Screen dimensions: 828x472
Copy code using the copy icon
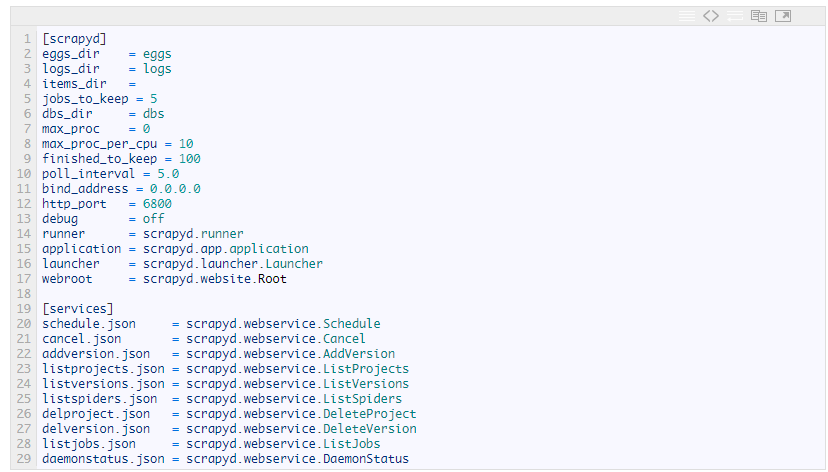[759, 16]
